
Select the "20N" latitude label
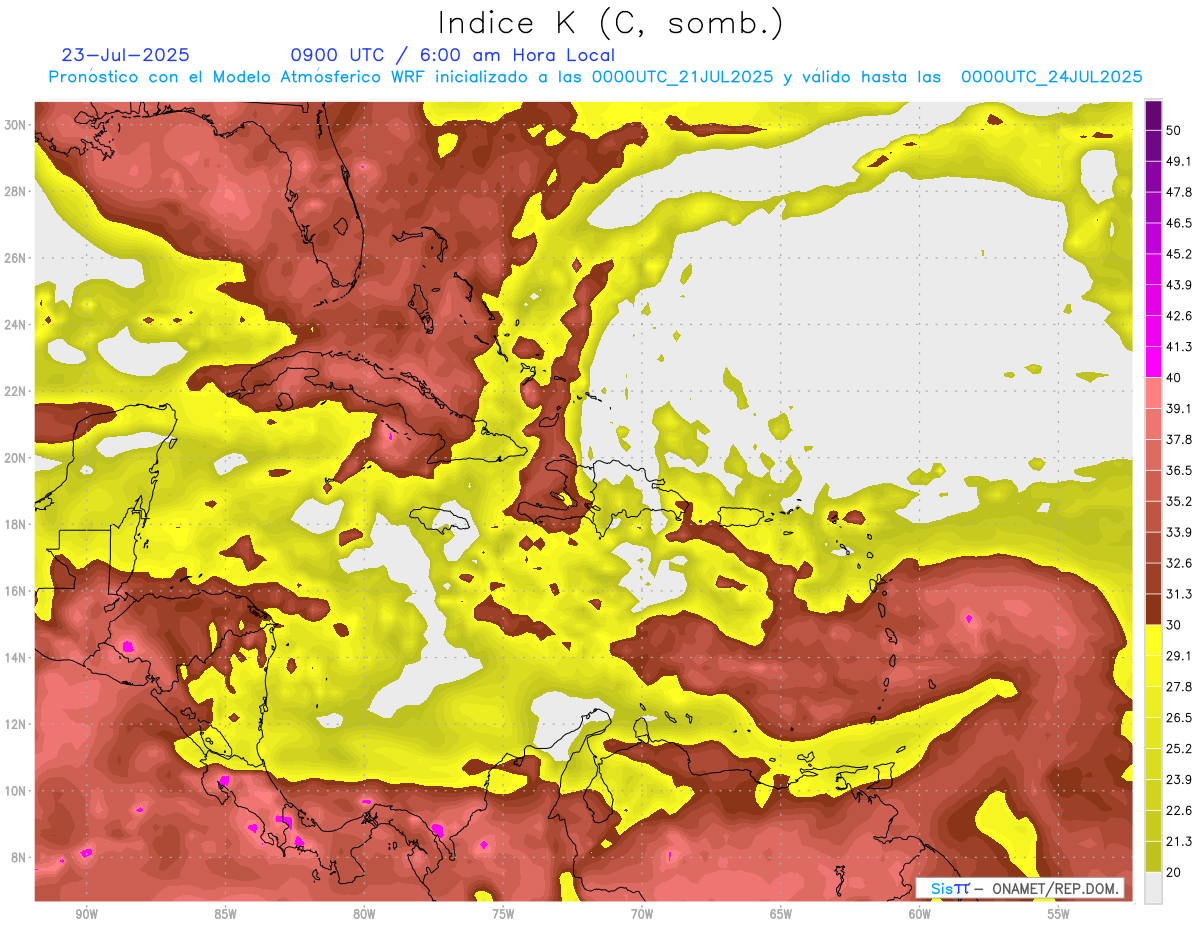15,458
